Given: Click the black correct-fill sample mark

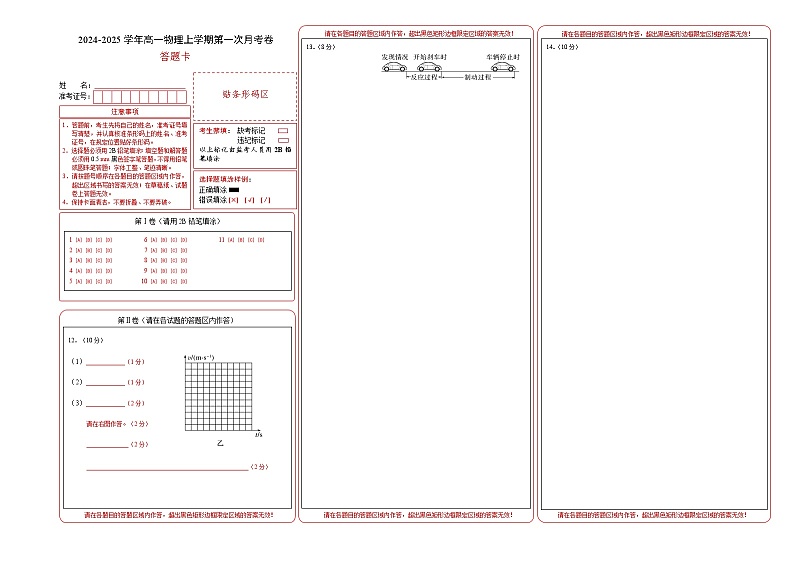Looking at the screenshot, I should tap(234, 189).
